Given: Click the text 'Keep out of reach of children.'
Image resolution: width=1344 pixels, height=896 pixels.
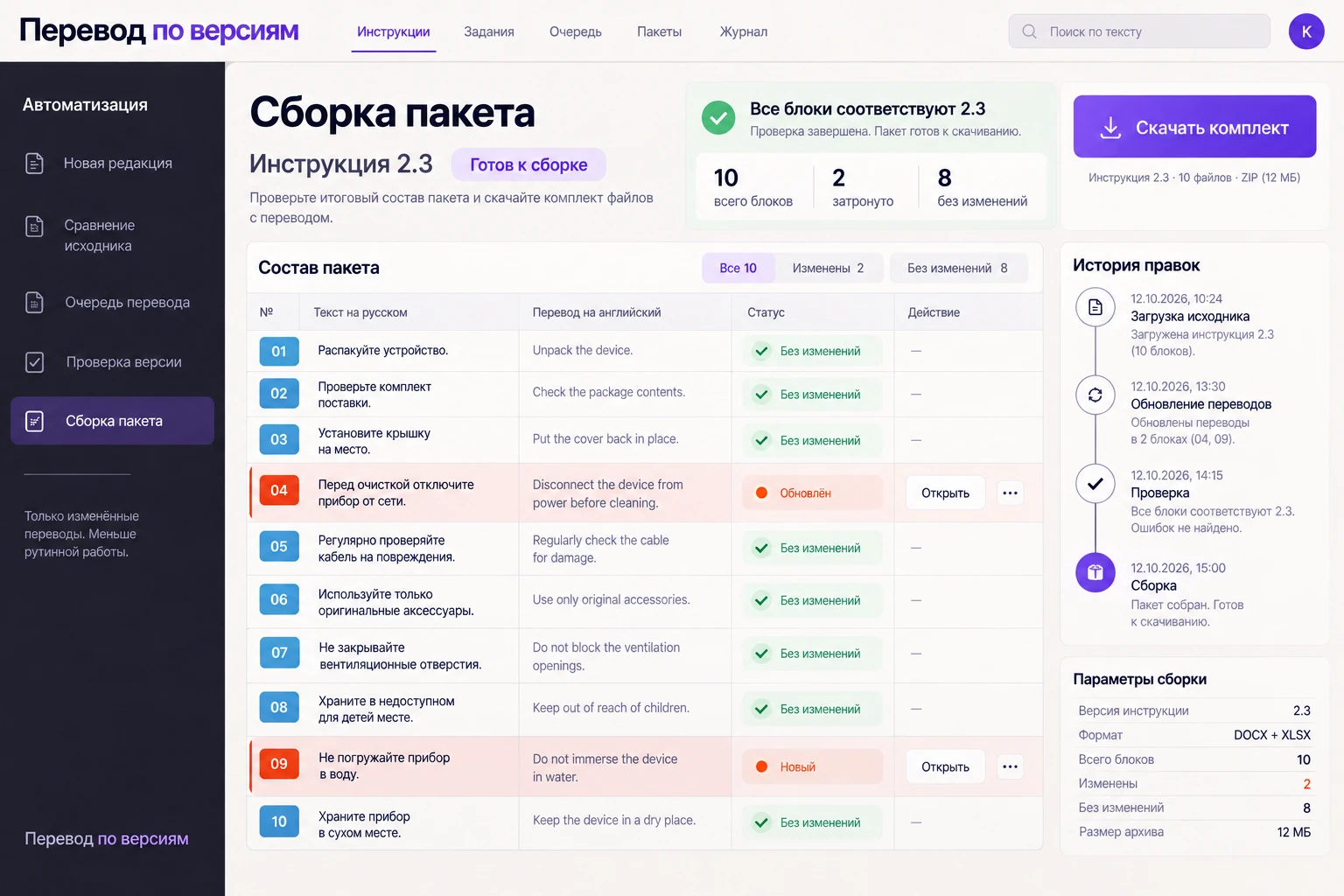Looking at the screenshot, I should click(x=611, y=708).
